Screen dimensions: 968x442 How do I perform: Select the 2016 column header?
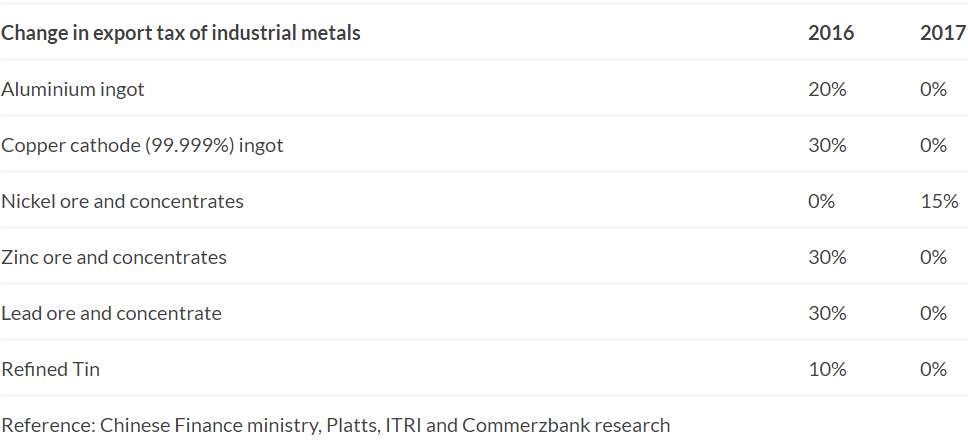pyautogui.click(x=831, y=33)
